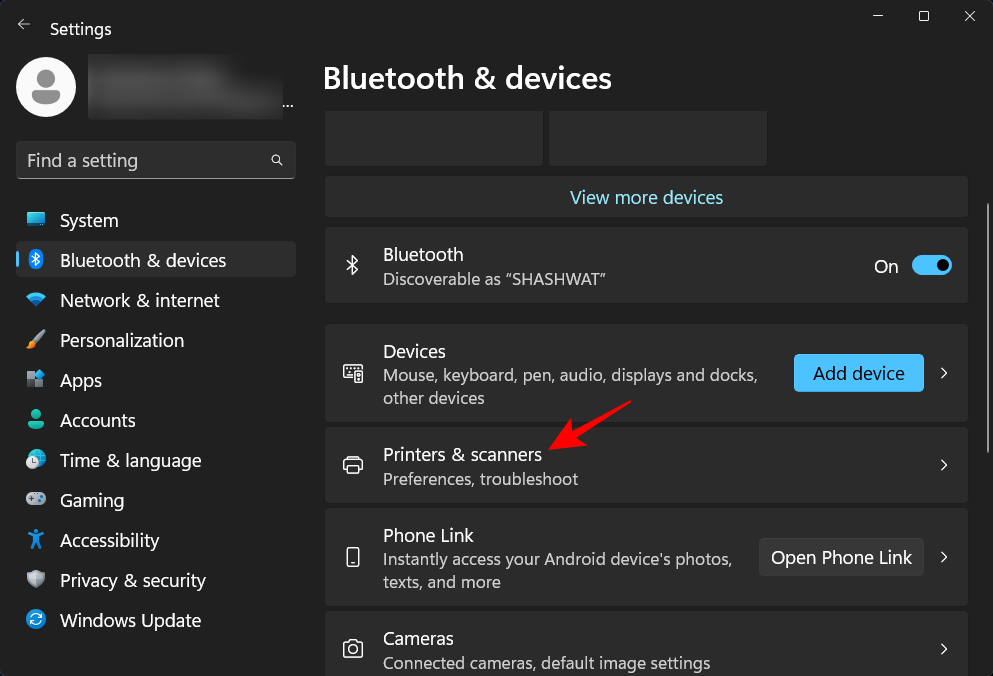Click the Network & internet Wi-Fi icon

[36, 300]
